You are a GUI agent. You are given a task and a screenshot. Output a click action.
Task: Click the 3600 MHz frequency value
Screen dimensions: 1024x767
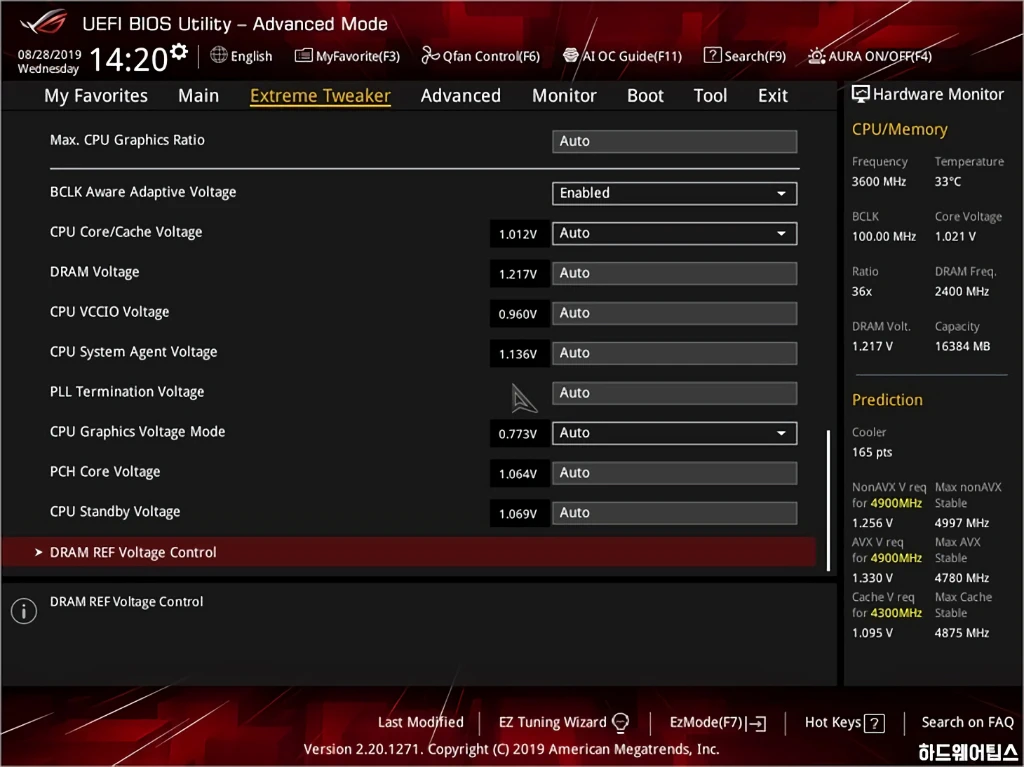coord(878,182)
